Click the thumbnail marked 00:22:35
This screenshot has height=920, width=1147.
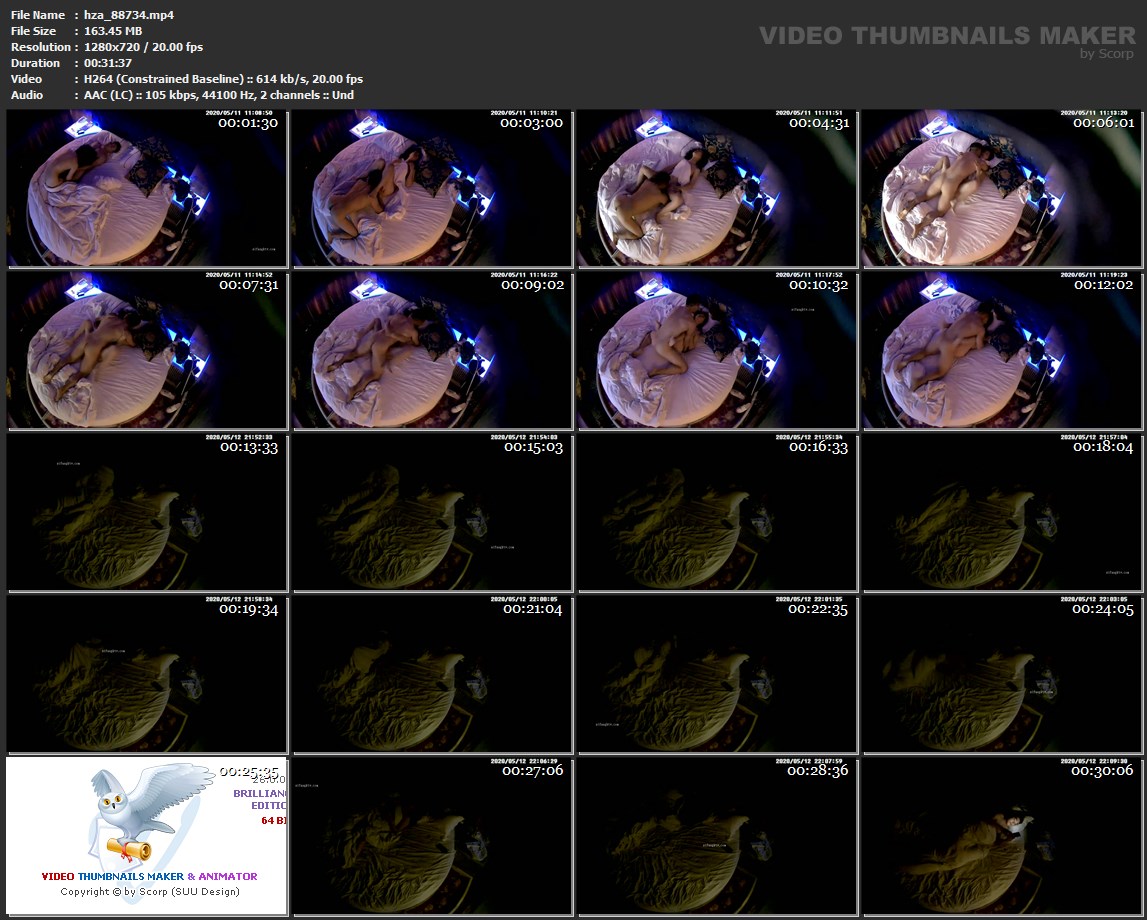(x=718, y=674)
